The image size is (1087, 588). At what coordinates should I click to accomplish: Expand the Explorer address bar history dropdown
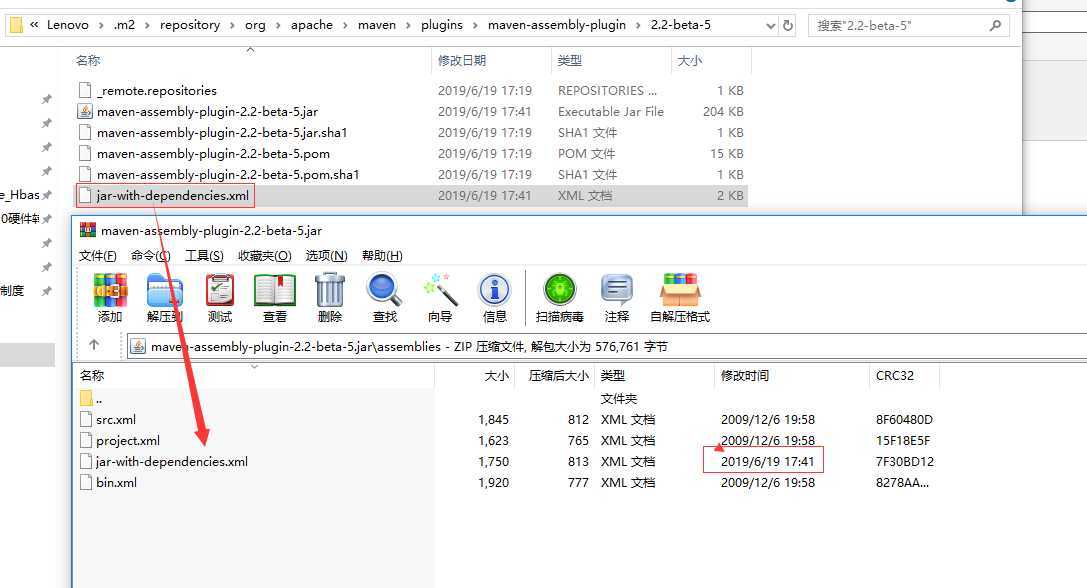(770, 26)
